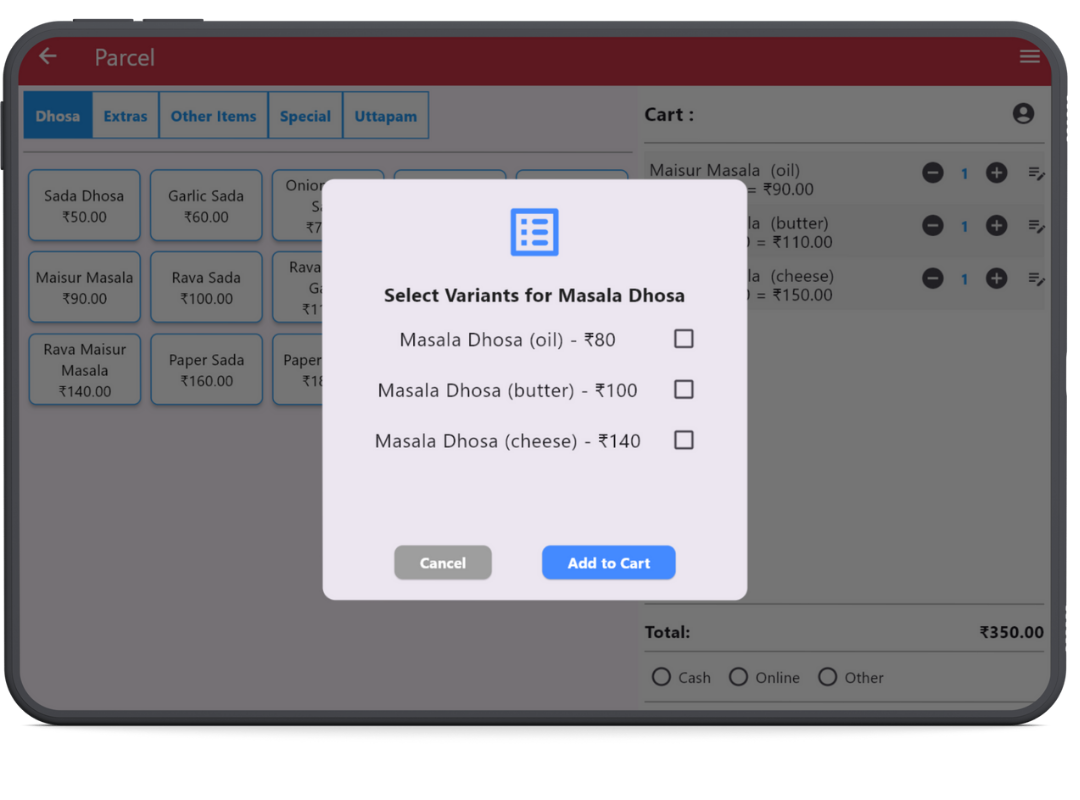Click the back arrow next to Parcel
Viewport: 1080px width, 800px height.
pos(48,57)
